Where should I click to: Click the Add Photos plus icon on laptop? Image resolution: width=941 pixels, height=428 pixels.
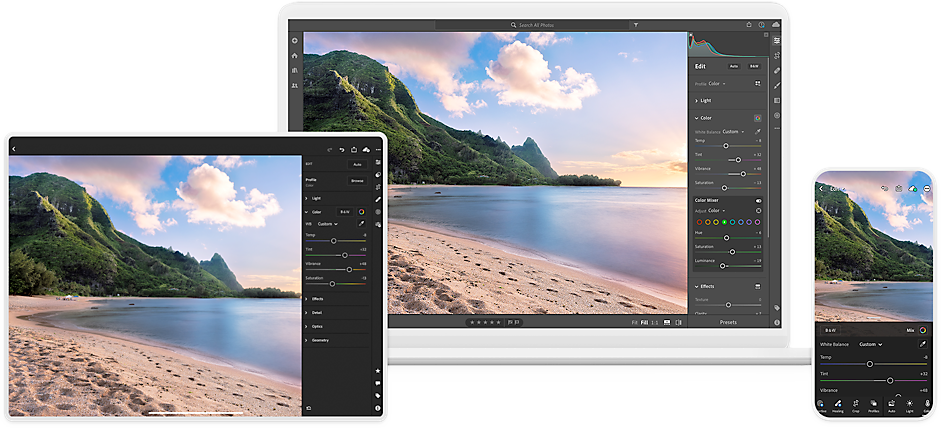point(295,41)
